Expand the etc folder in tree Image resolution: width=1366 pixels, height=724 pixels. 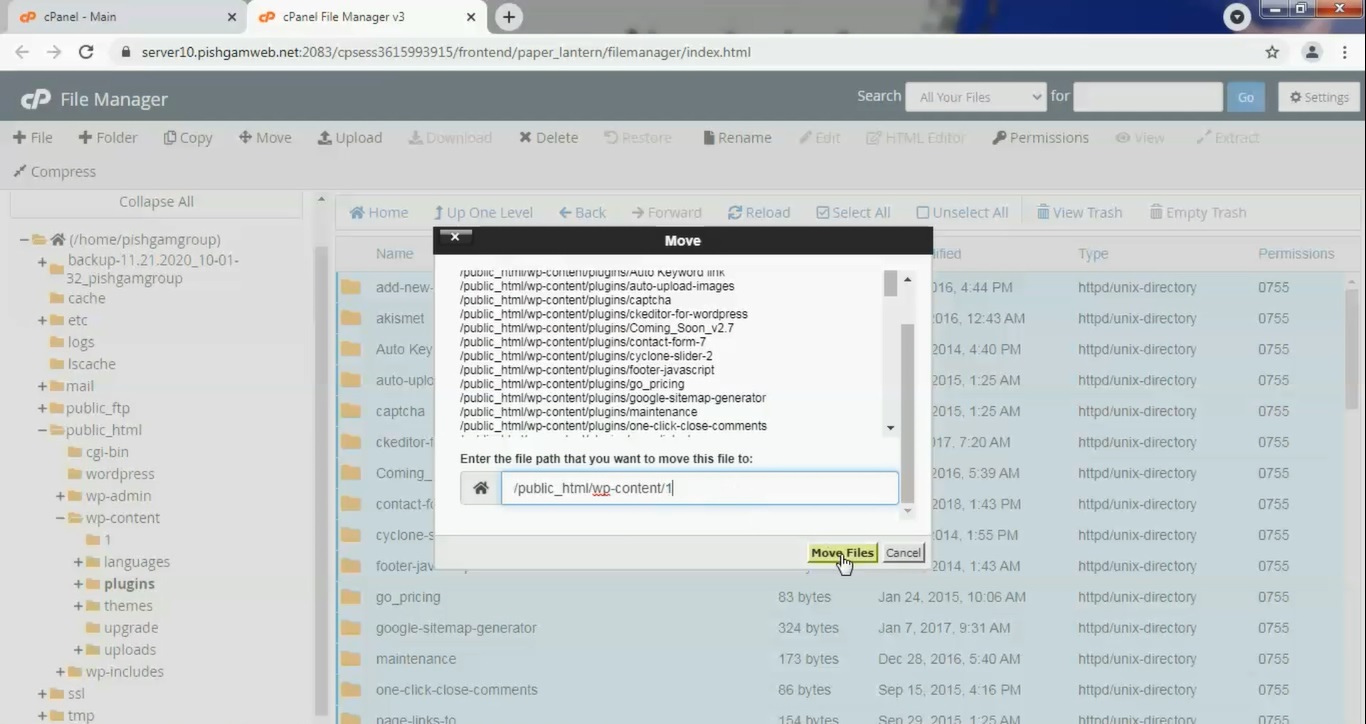(42, 320)
